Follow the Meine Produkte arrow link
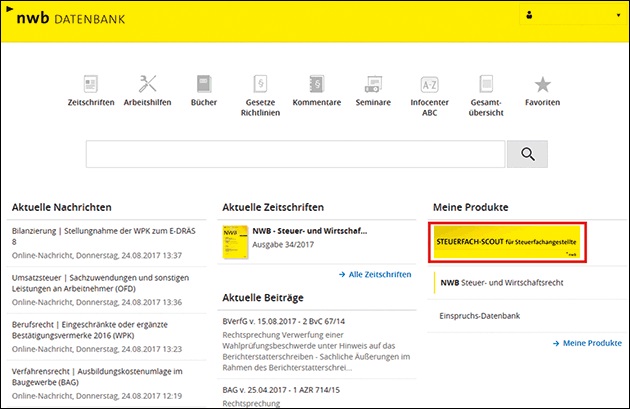The image size is (630, 409). click(586, 343)
